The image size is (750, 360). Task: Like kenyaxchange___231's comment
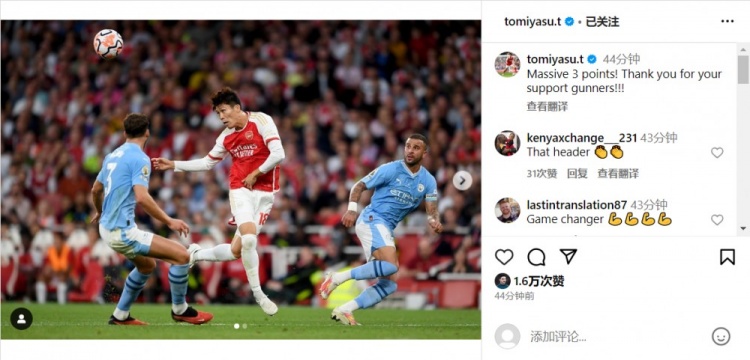(x=717, y=153)
